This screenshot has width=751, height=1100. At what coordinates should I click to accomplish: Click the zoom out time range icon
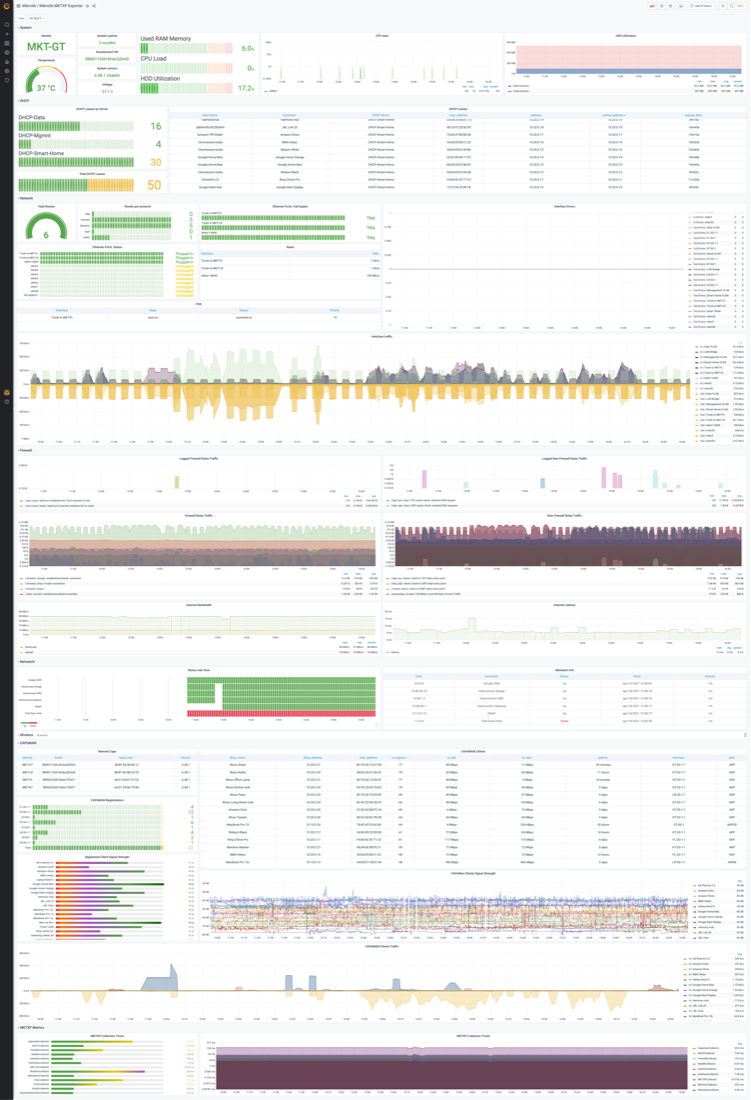[x=723, y=6]
